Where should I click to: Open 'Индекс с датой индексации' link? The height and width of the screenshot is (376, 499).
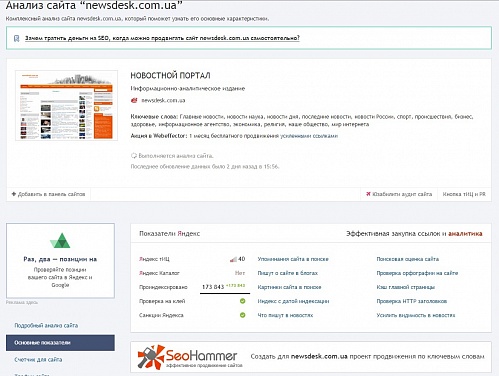pos(293,301)
